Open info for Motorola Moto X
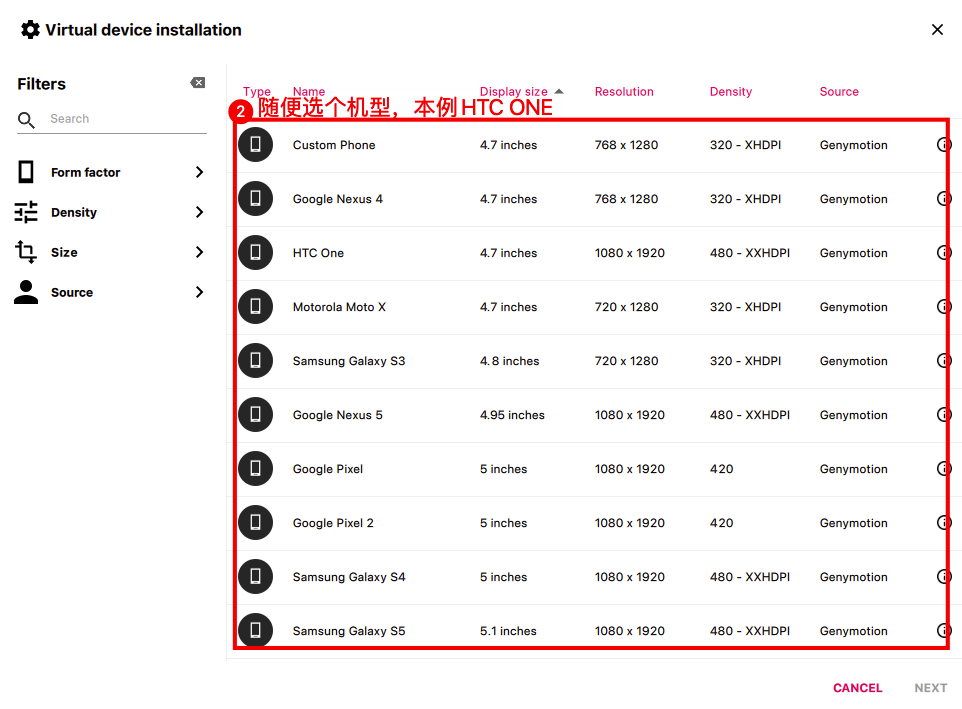The height and width of the screenshot is (709, 962). (943, 307)
